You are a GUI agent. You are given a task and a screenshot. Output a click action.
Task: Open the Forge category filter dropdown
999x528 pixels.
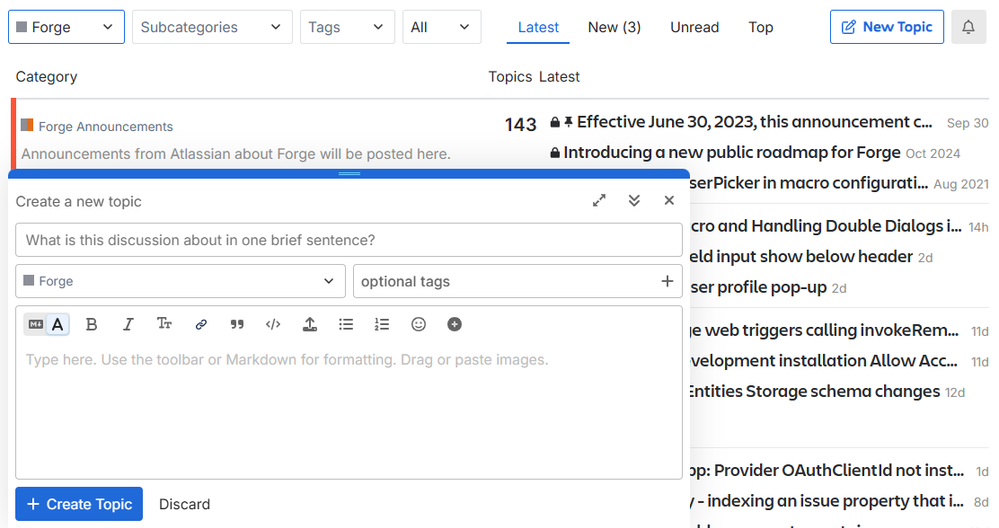pyautogui.click(x=66, y=27)
